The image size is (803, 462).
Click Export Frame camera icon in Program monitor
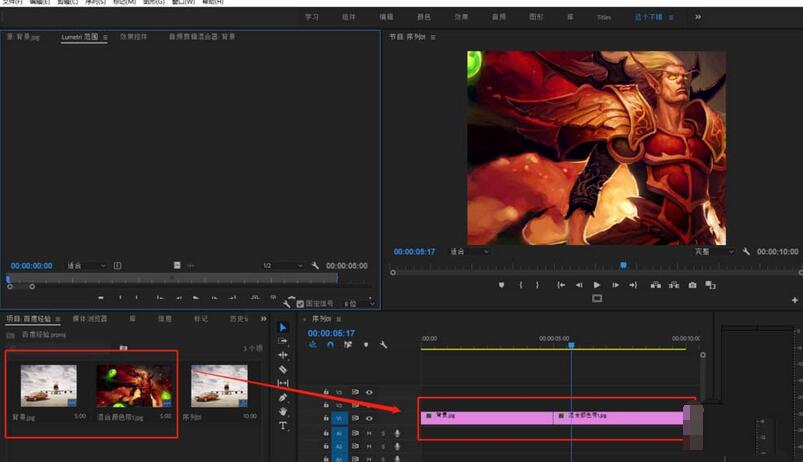pyautogui.click(x=692, y=285)
